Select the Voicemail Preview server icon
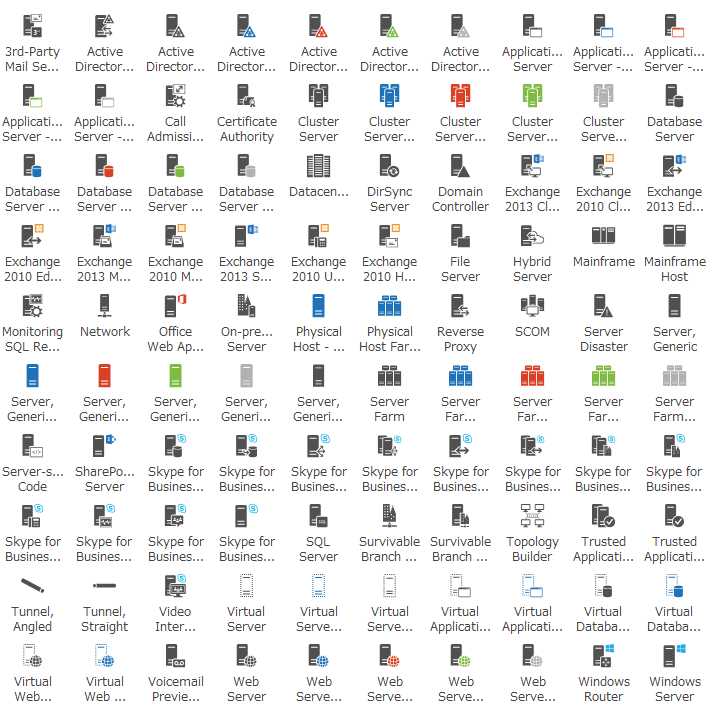720x716 pixels. point(175,657)
